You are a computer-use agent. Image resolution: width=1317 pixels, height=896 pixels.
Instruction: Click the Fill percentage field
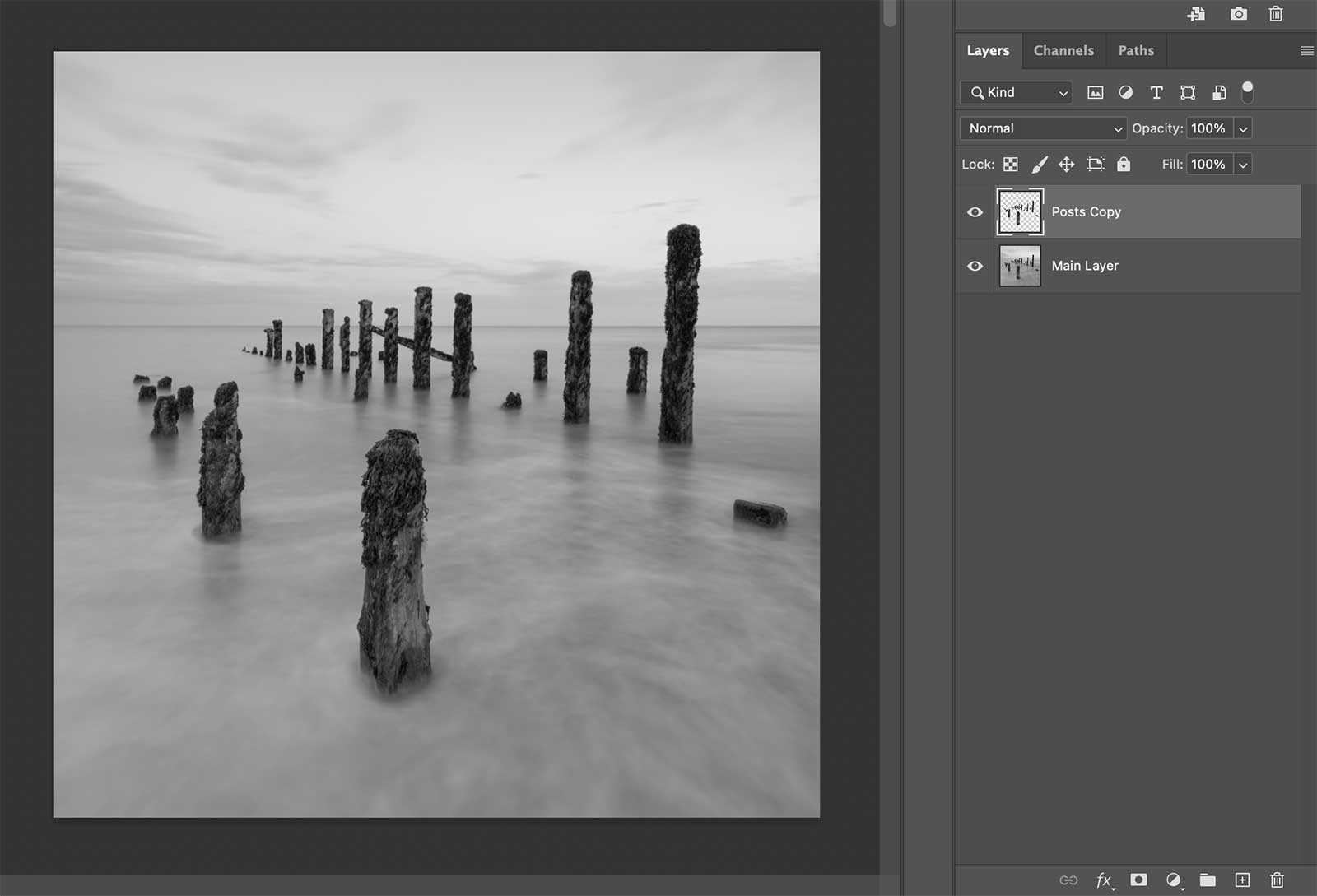(x=1208, y=165)
